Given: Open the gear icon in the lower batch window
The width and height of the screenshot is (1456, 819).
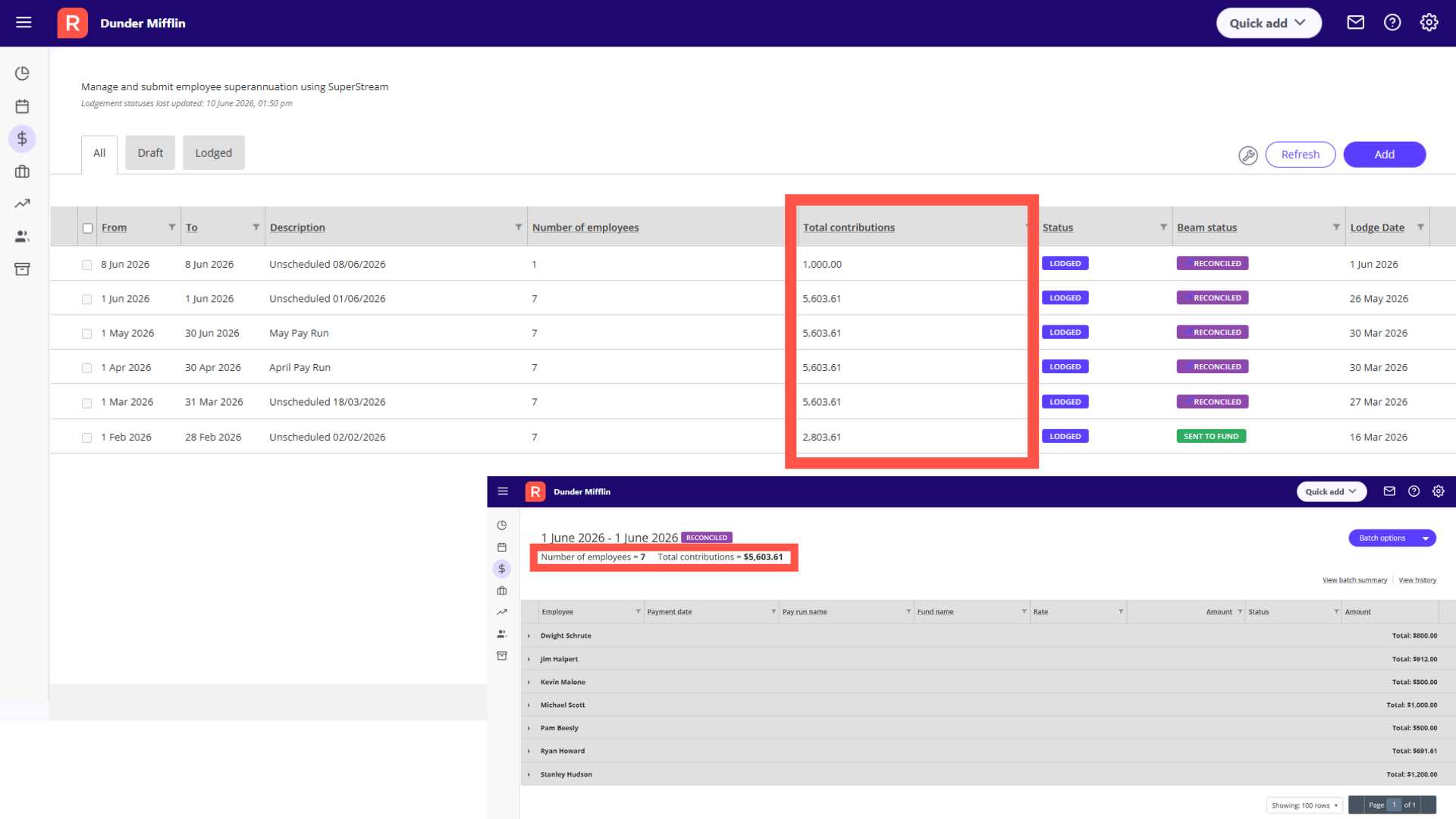Looking at the screenshot, I should 1438,491.
